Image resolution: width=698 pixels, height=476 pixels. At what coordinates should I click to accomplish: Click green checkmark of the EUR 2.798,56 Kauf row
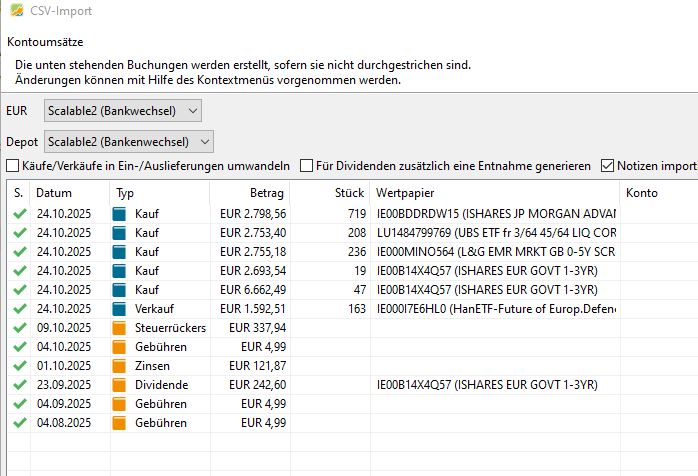pyautogui.click(x=18, y=214)
